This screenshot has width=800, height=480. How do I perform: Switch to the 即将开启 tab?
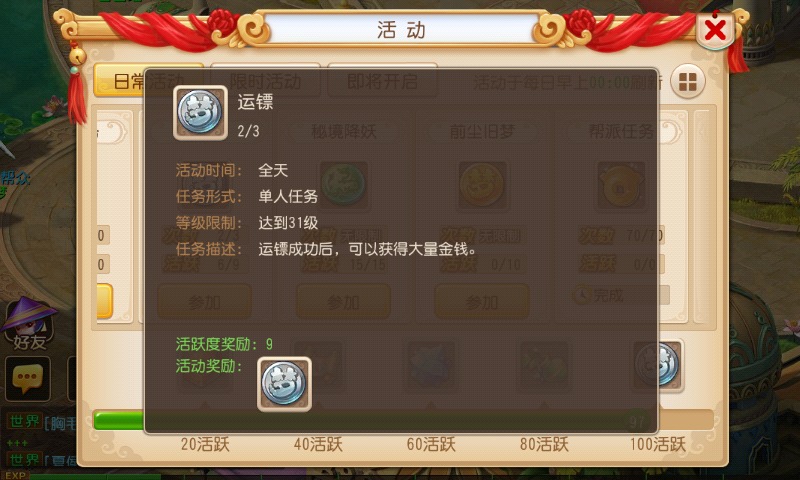pos(382,81)
